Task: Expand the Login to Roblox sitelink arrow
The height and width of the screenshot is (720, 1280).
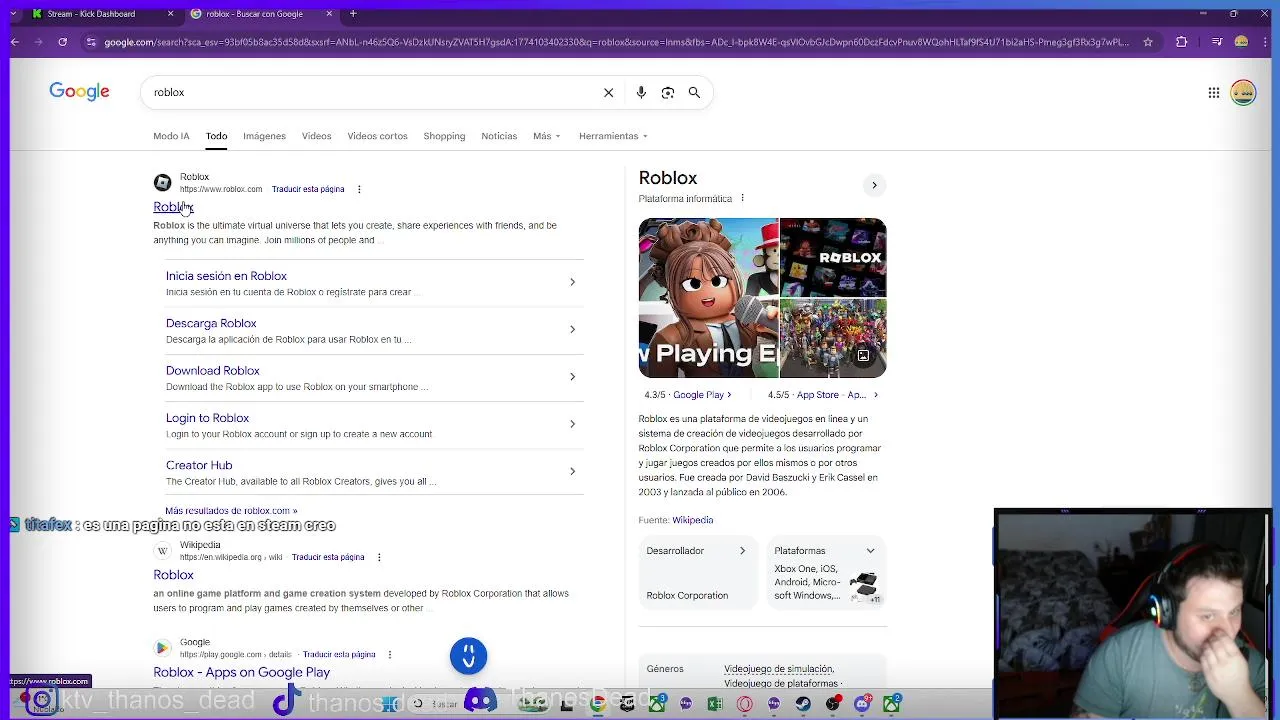Action: [x=572, y=424]
